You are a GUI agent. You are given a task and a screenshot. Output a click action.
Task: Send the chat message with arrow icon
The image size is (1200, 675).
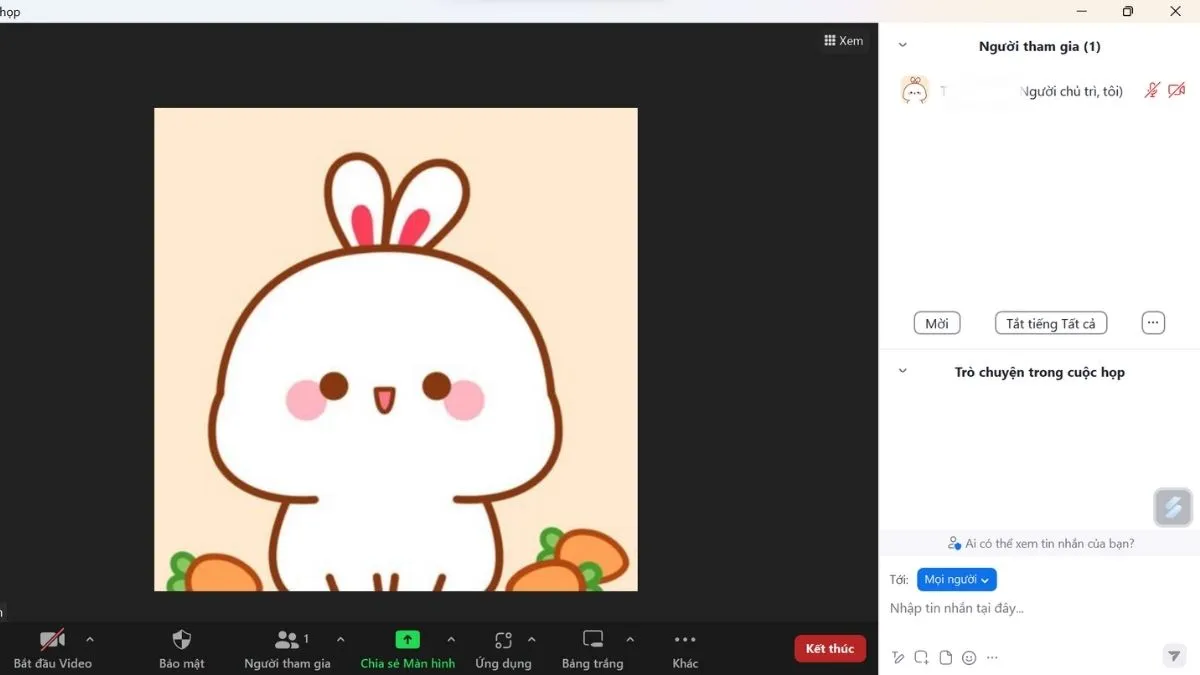tap(1174, 656)
